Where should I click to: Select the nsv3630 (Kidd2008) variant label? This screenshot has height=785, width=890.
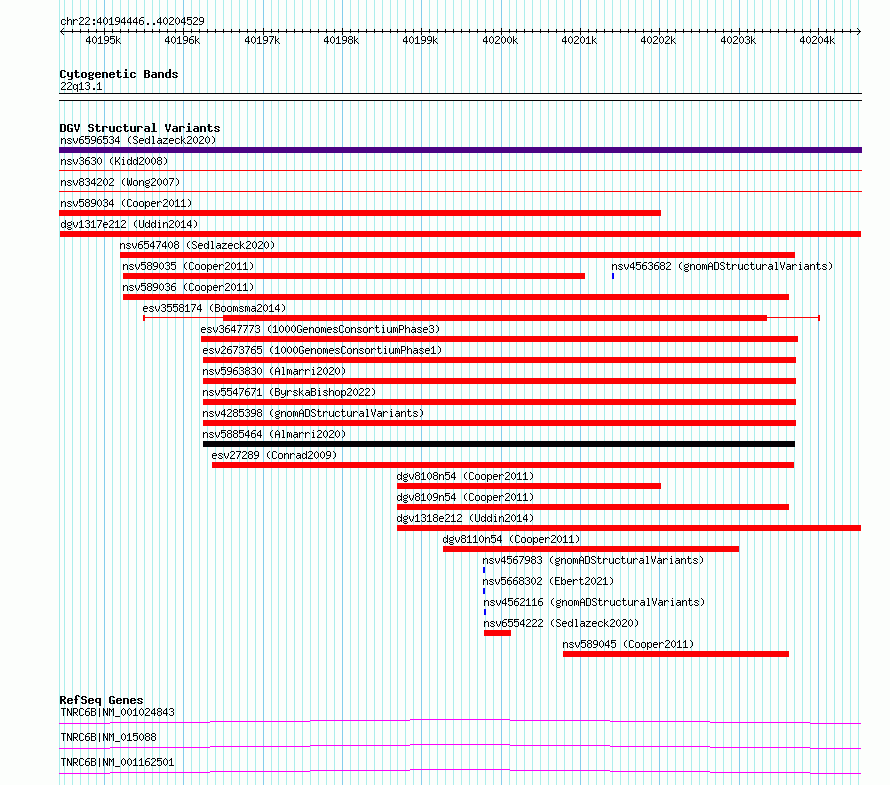tap(114, 161)
